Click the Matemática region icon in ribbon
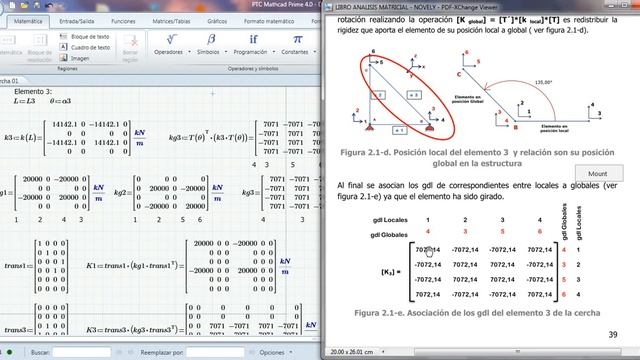The width and height of the screenshot is (640, 360). pyautogui.click(x=8, y=40)
